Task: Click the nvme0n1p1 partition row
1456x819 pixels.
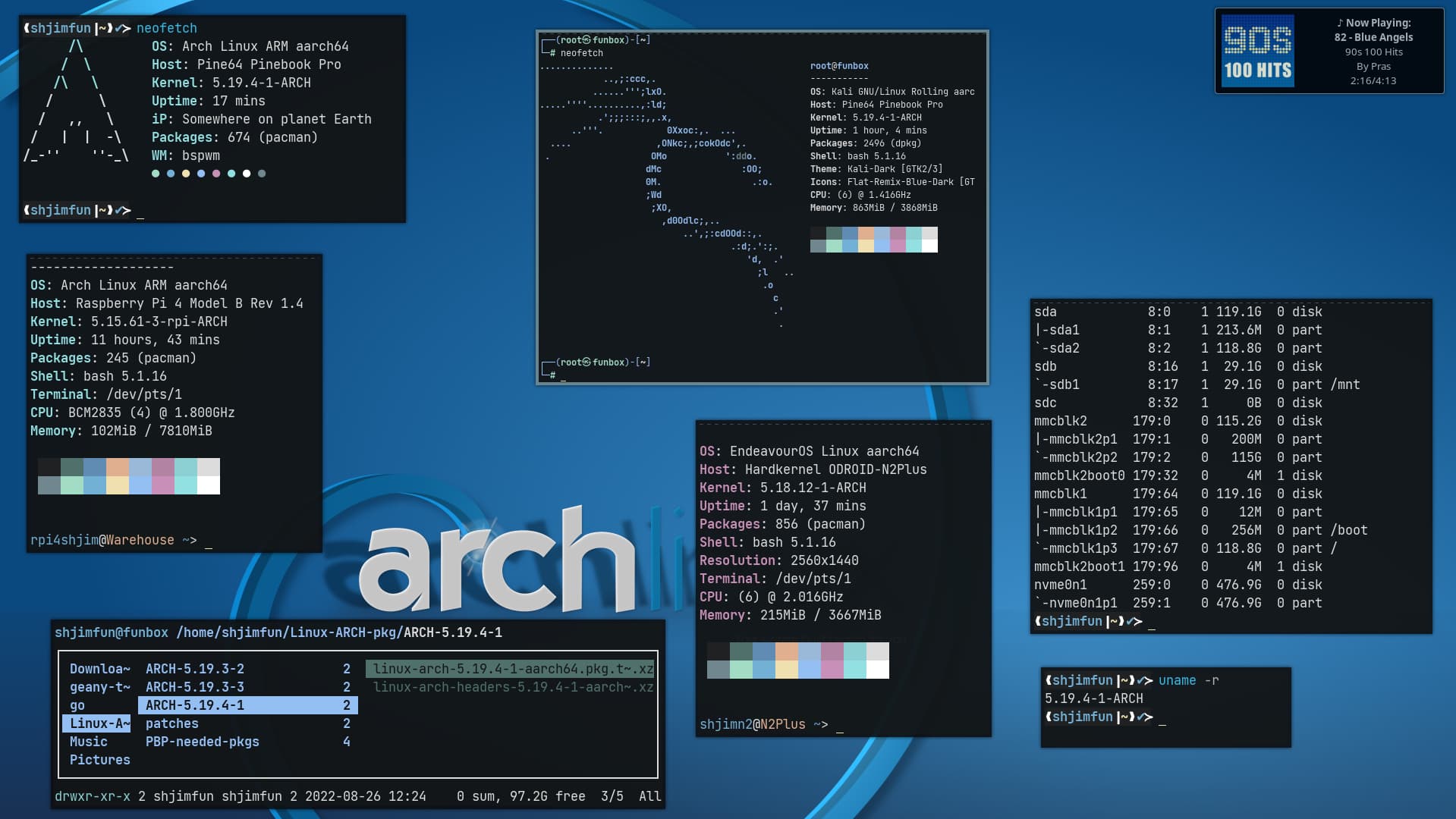Action: pyautogui.click(x=1178, y=603)
